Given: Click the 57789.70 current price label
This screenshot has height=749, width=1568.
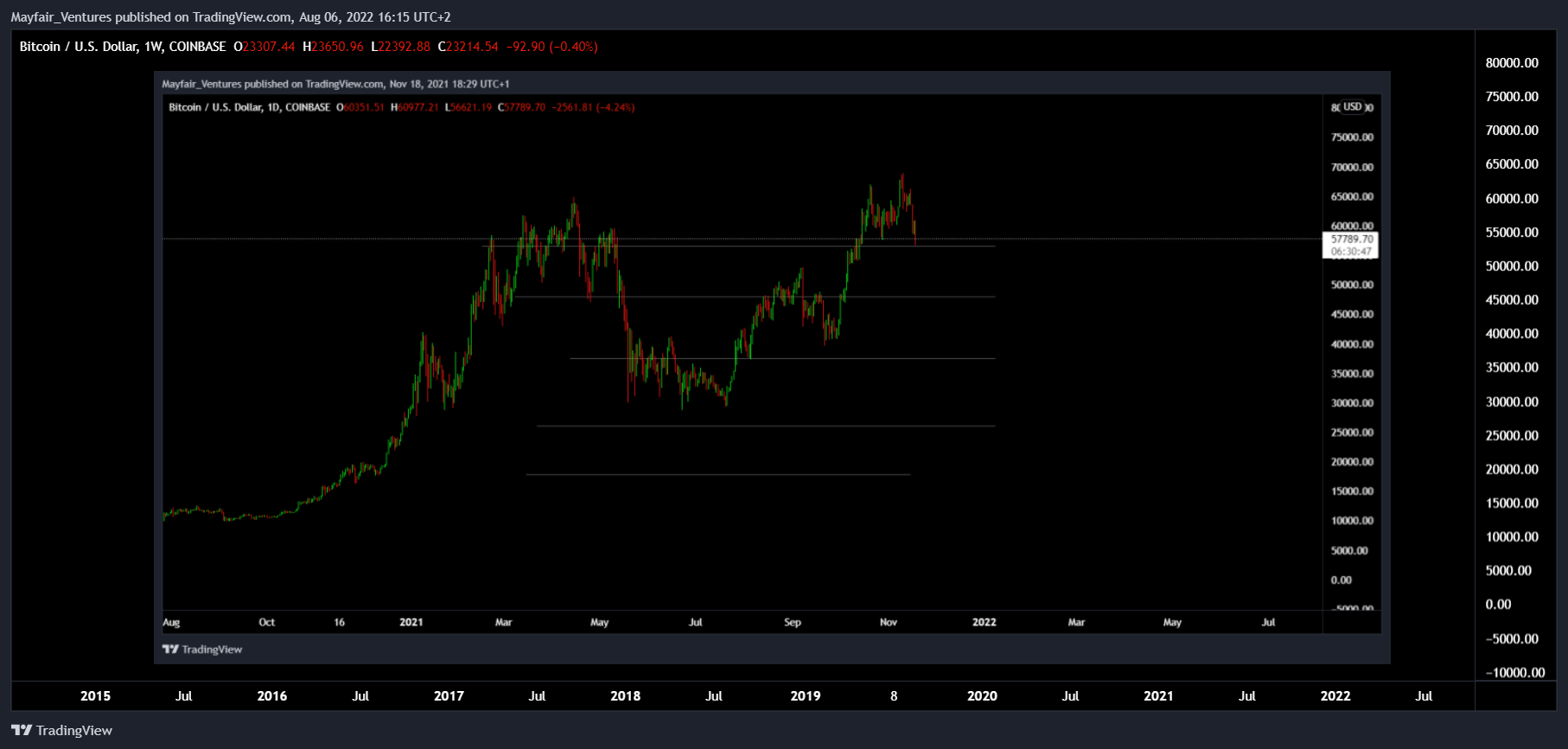Looking at the screenshot, I should point(1352,240).
